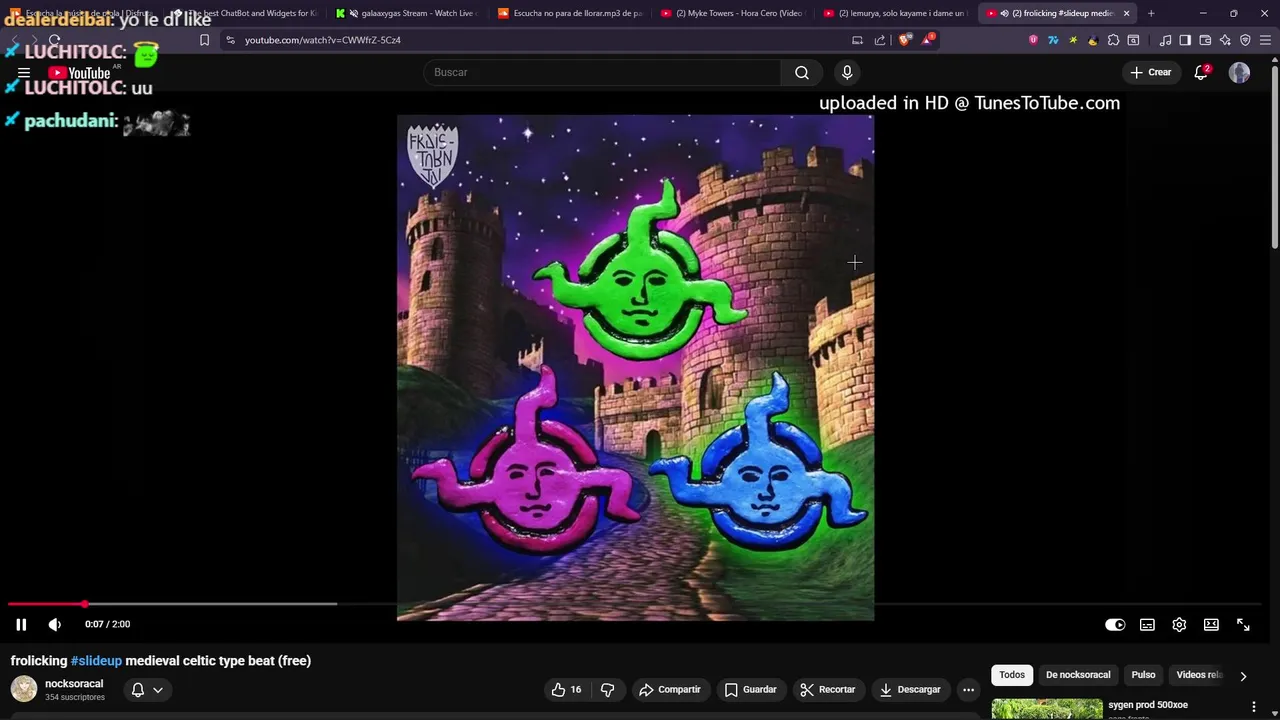Toggle subtitles on the player
Screen dimensions: 1280x720
tap(1147, 624)
